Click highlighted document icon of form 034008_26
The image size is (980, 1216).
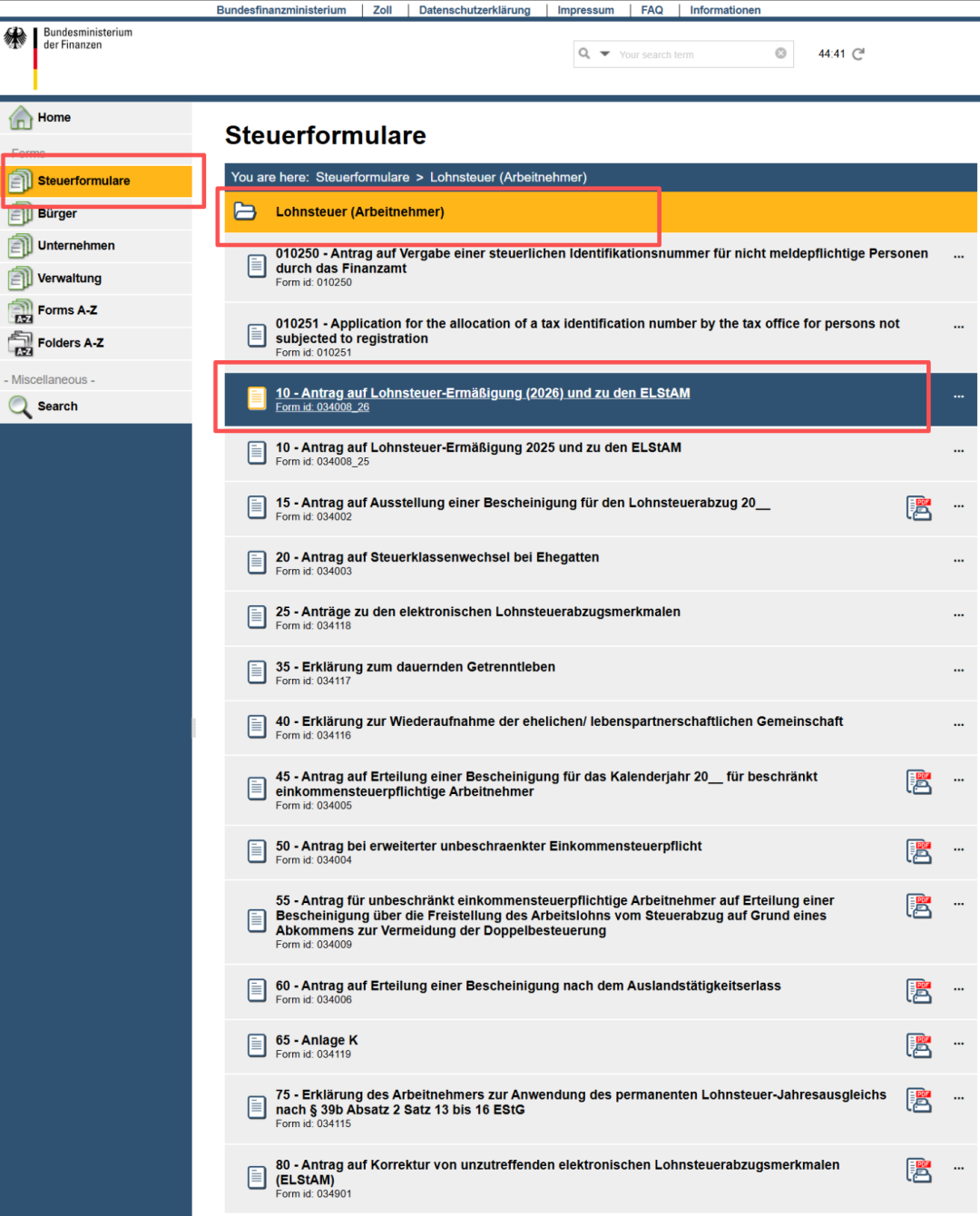[257, 398]
